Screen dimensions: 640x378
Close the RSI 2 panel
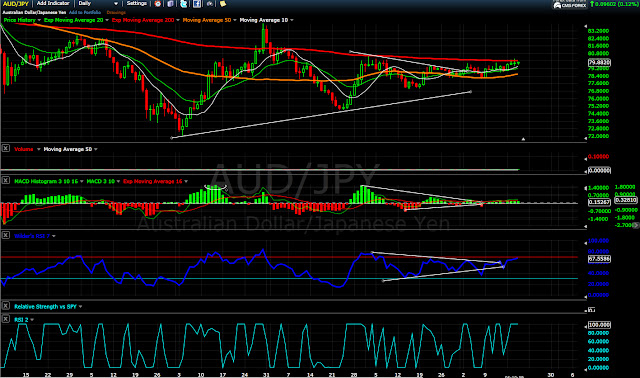pos(6,318)
